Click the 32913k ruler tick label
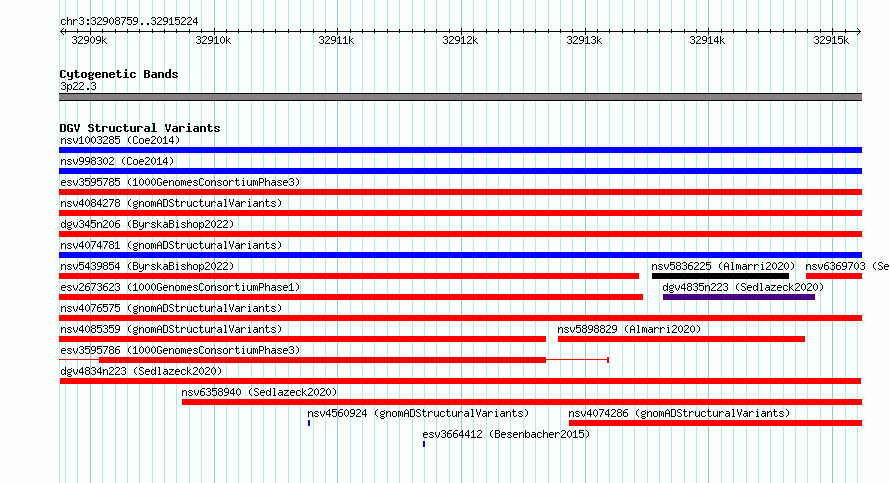This screenshot has width=890, height=483. pos(584,40)
